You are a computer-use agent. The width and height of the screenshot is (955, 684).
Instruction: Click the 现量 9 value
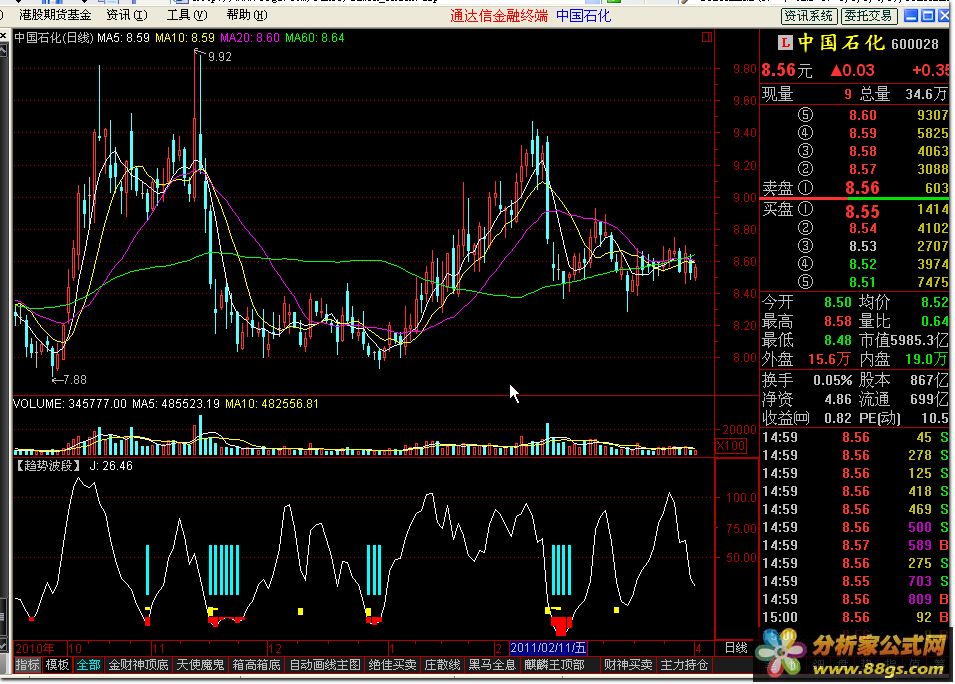tap(848, 94)
